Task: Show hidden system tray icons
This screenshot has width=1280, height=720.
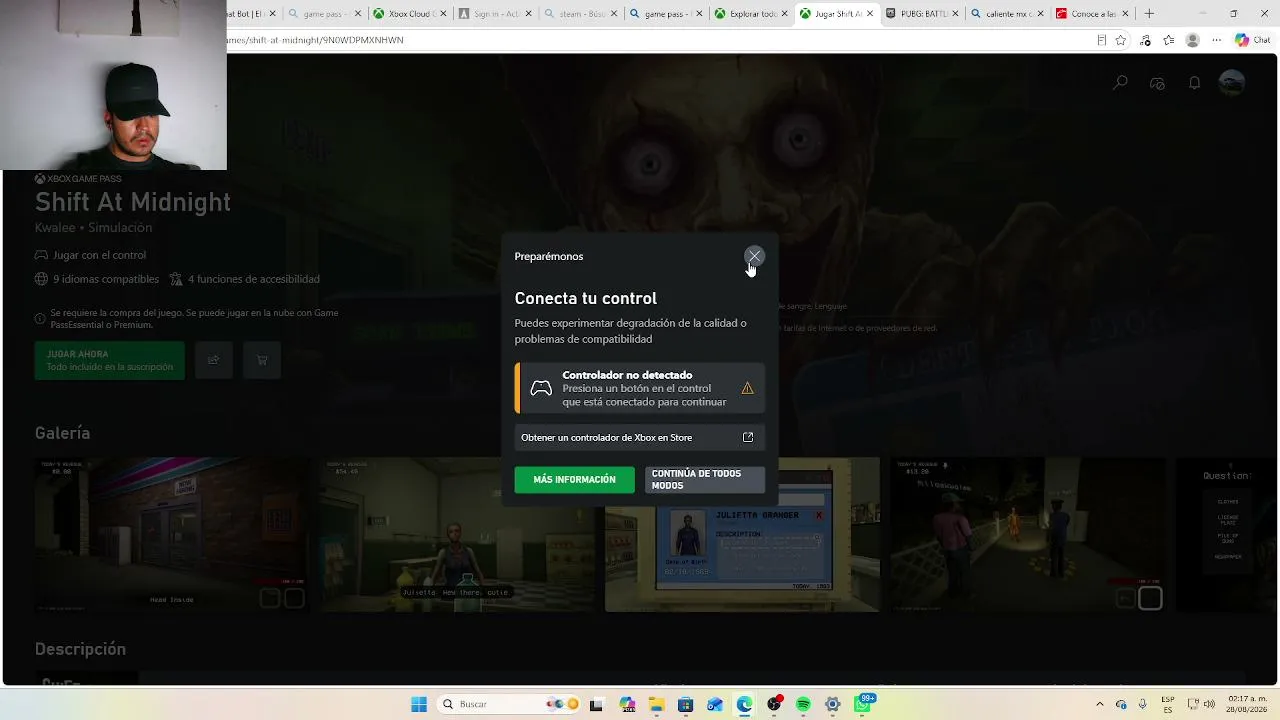Action: point(1100,704)
